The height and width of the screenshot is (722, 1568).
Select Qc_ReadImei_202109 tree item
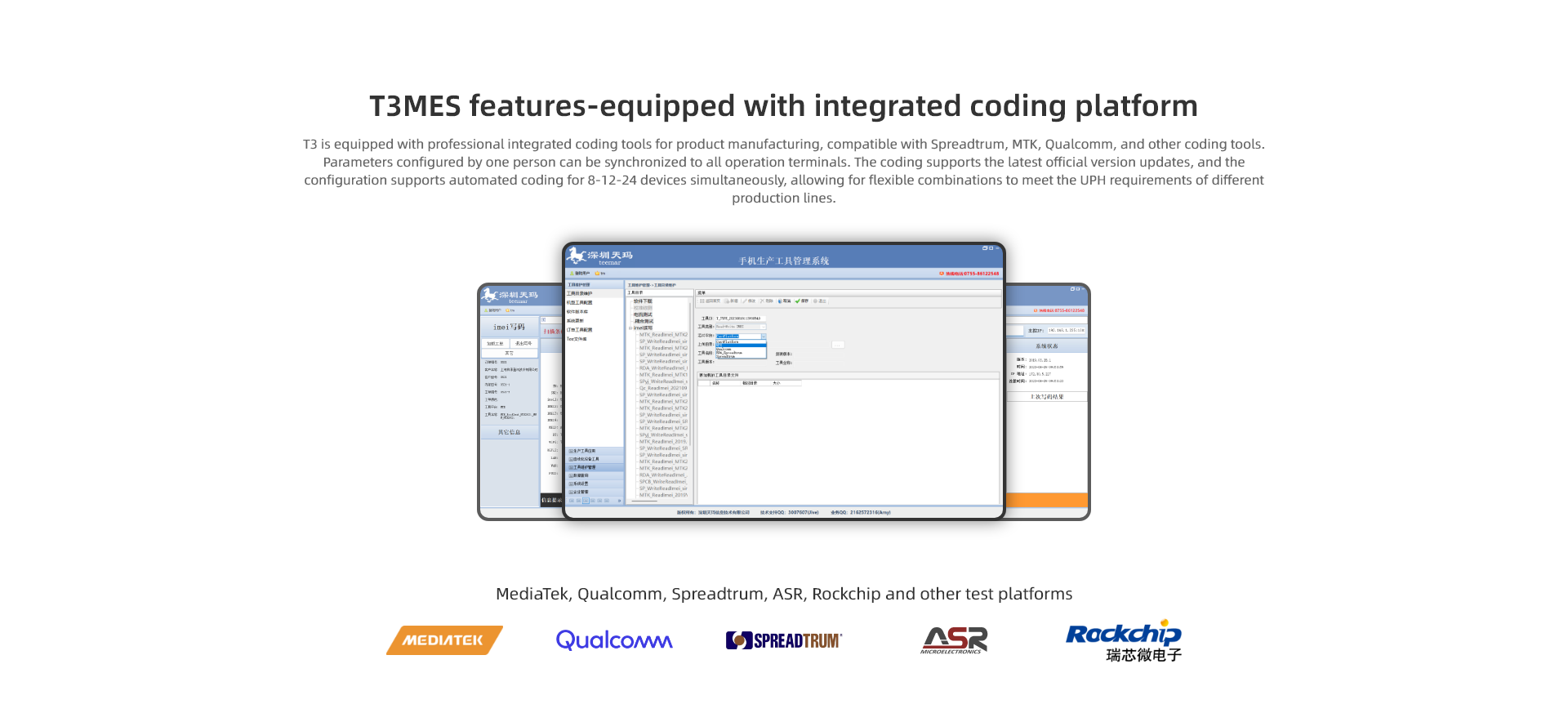pyautogui.click(x=662, y=388)
